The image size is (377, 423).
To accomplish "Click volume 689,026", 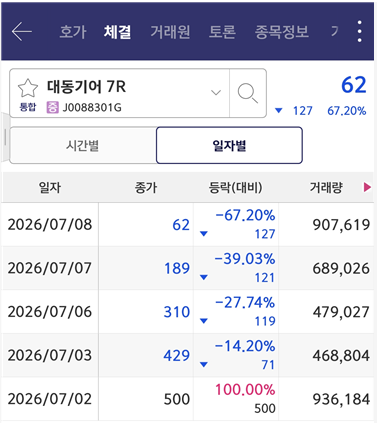I will coord(341,269).
